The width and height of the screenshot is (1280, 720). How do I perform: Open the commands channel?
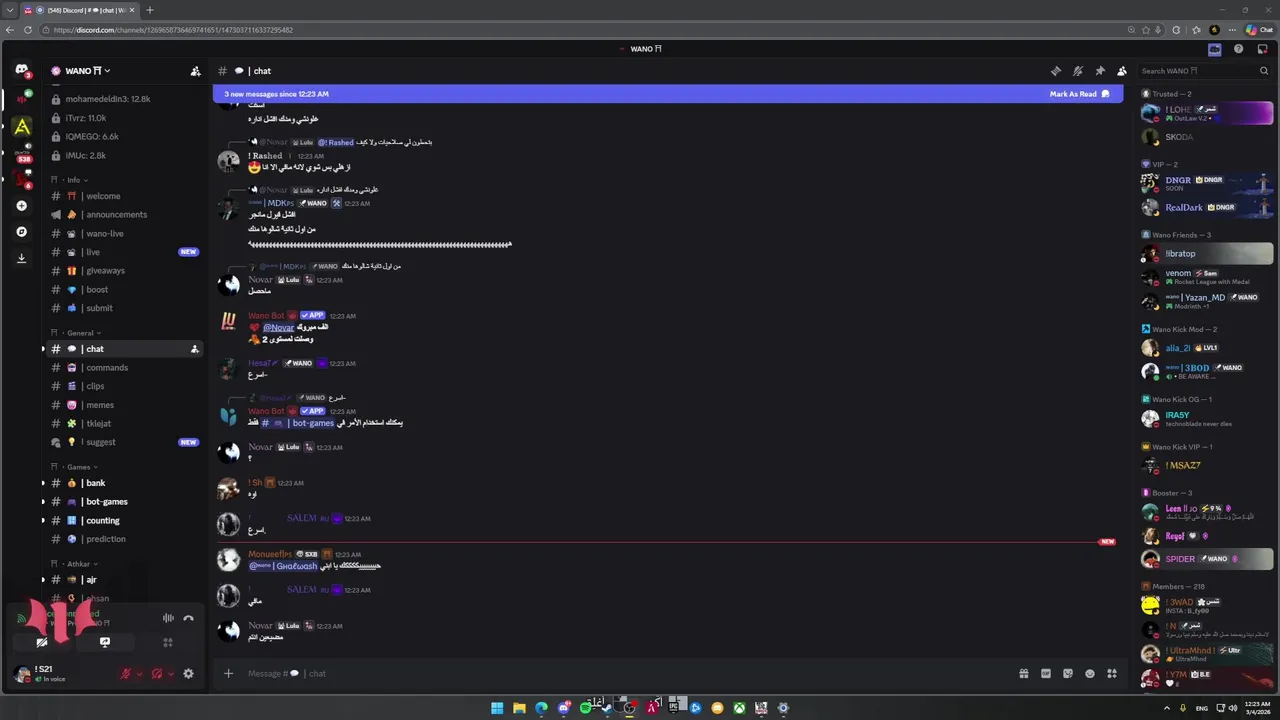pyautogui.click(x=123, y=368)
